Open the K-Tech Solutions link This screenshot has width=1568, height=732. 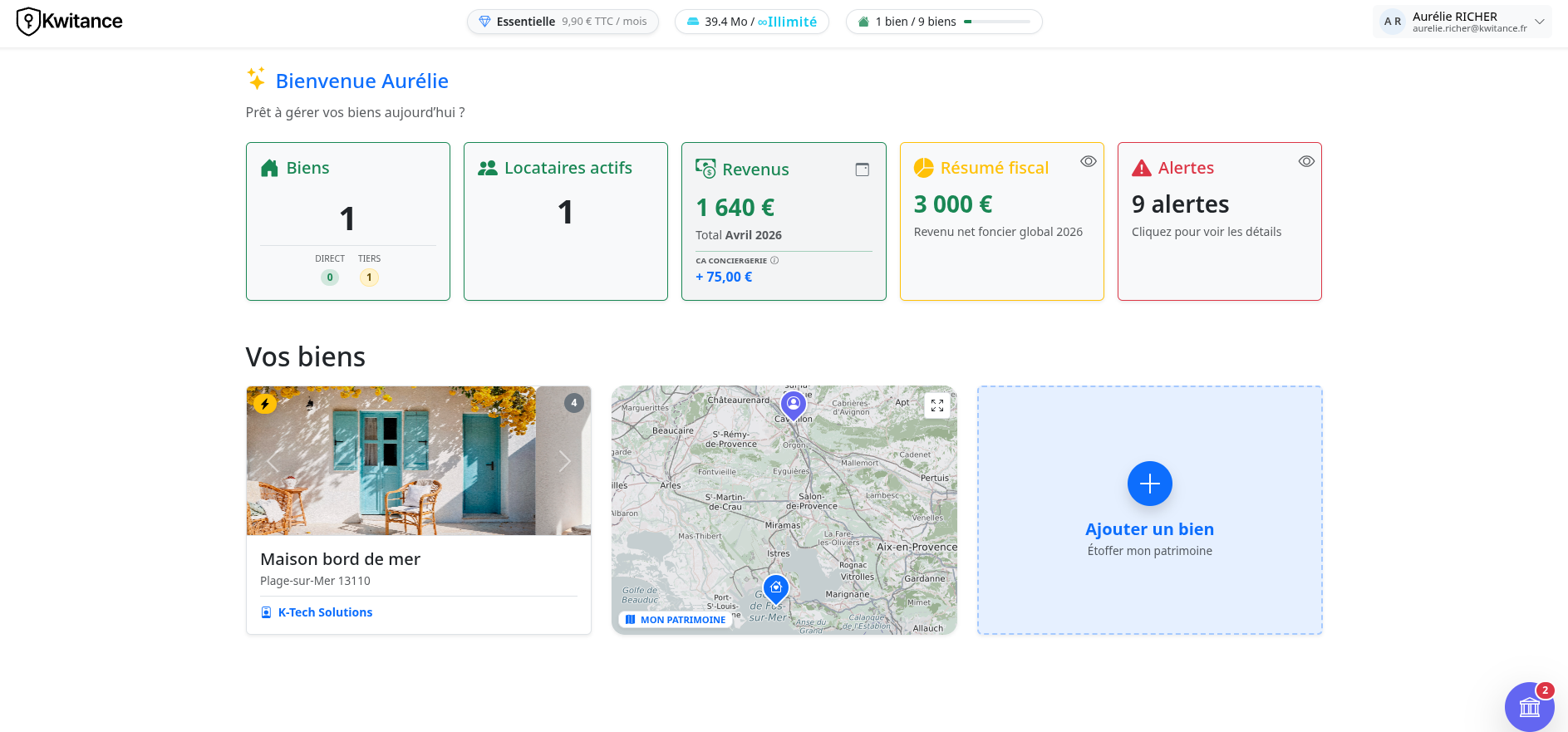[325, 612]
